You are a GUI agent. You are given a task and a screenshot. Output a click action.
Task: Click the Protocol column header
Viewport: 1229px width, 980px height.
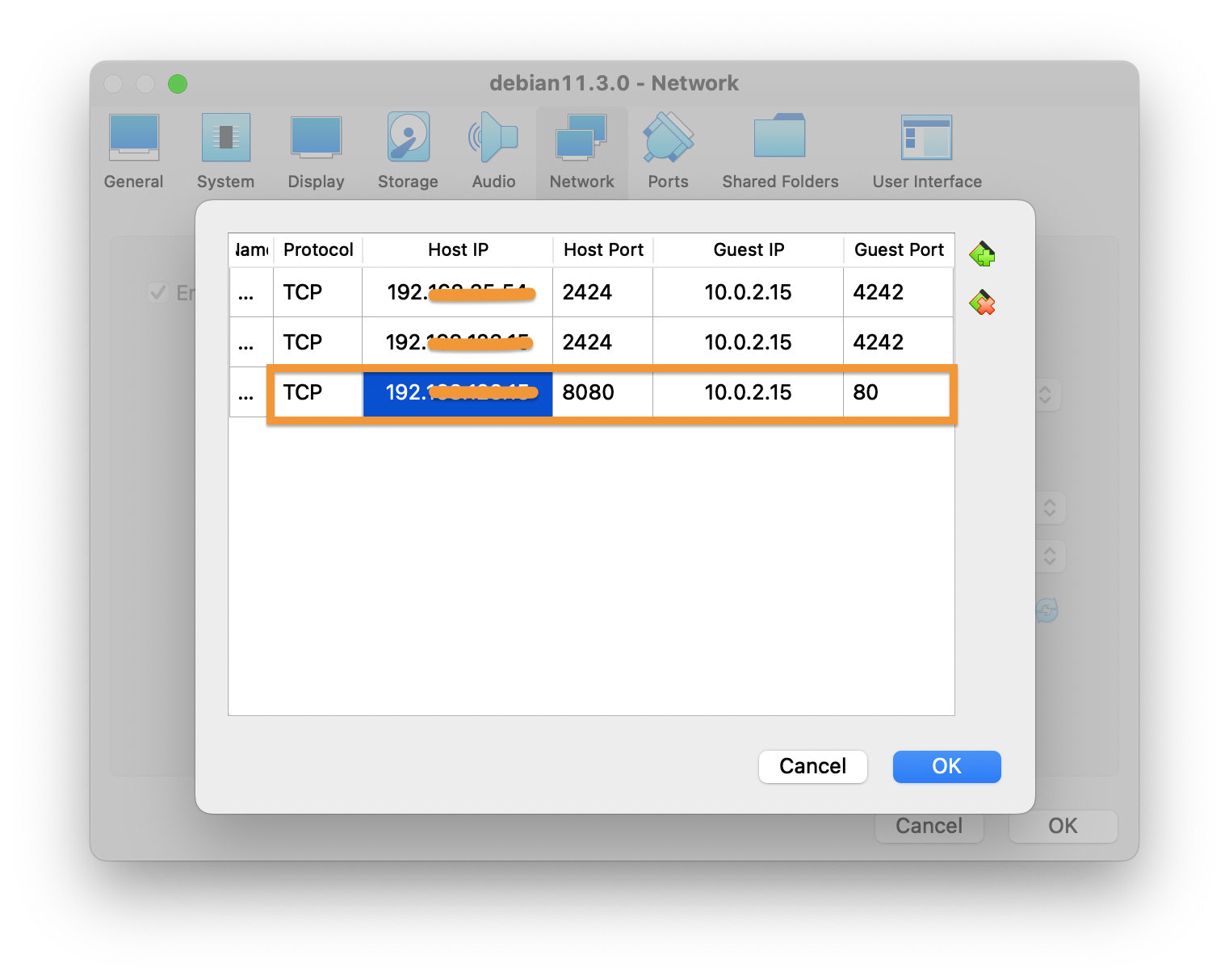click(318, 250)
